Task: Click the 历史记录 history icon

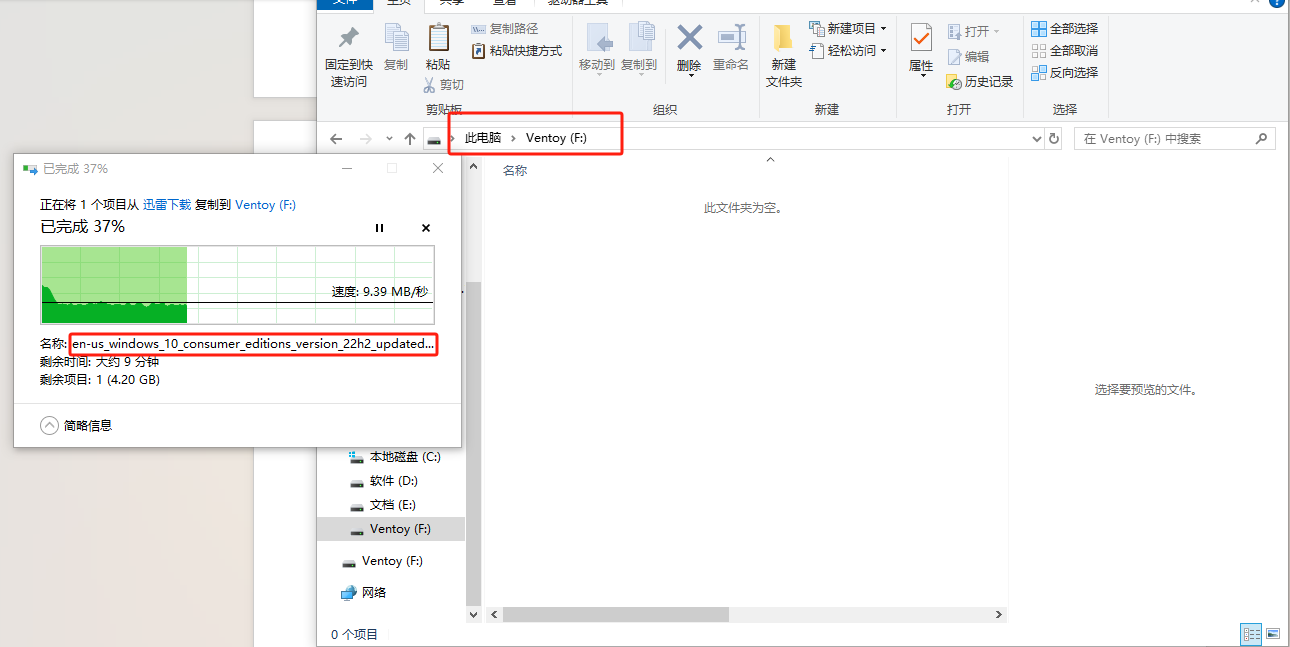Action: coord(954,81)
